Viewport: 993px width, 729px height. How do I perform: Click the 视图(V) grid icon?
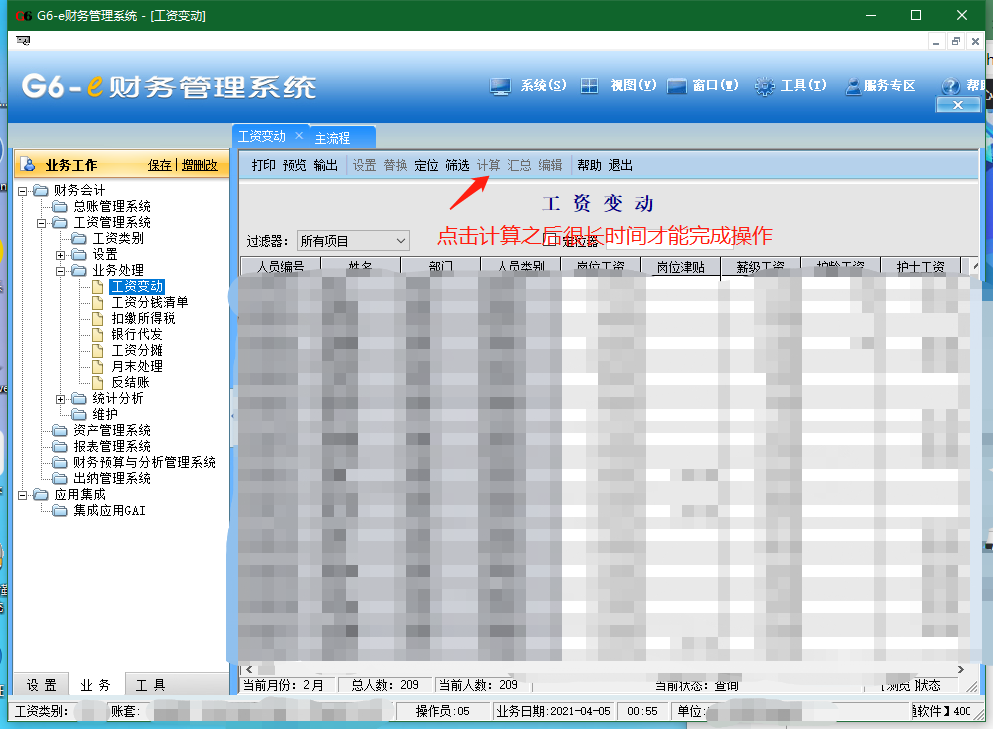point(589,86)
